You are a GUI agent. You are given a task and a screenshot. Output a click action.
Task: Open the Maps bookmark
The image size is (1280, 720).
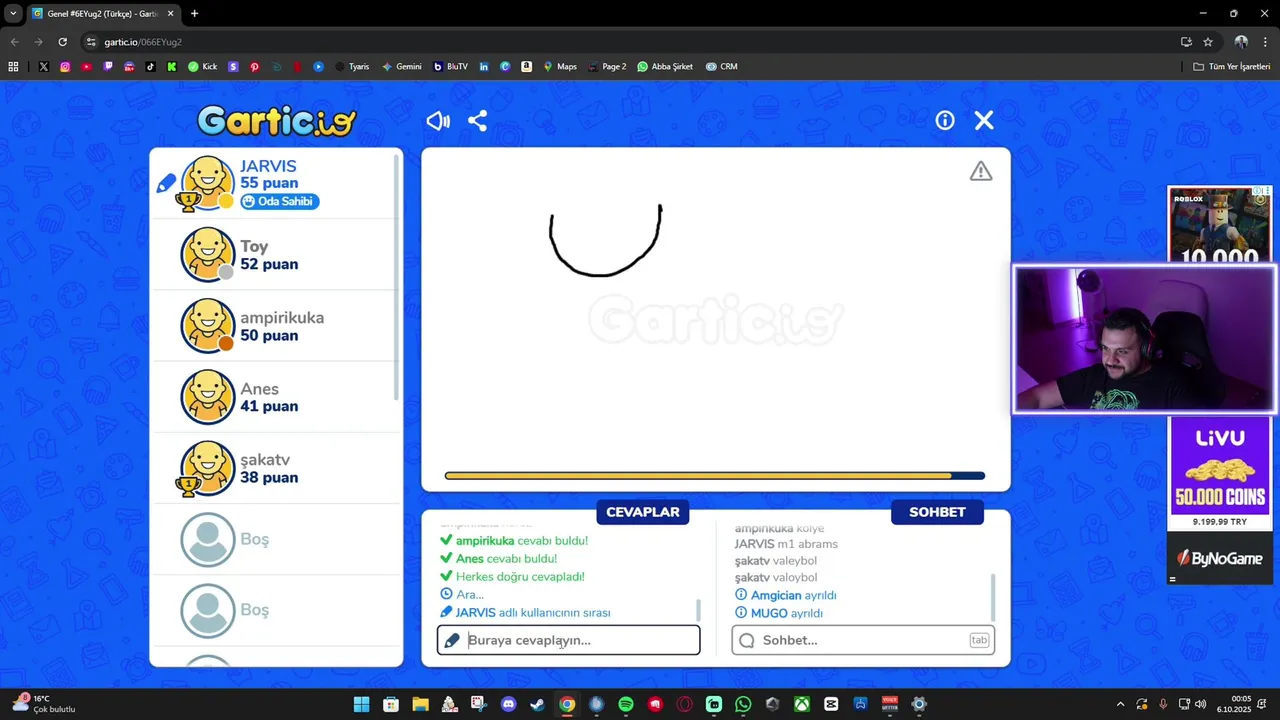click(x=560, y=67)
